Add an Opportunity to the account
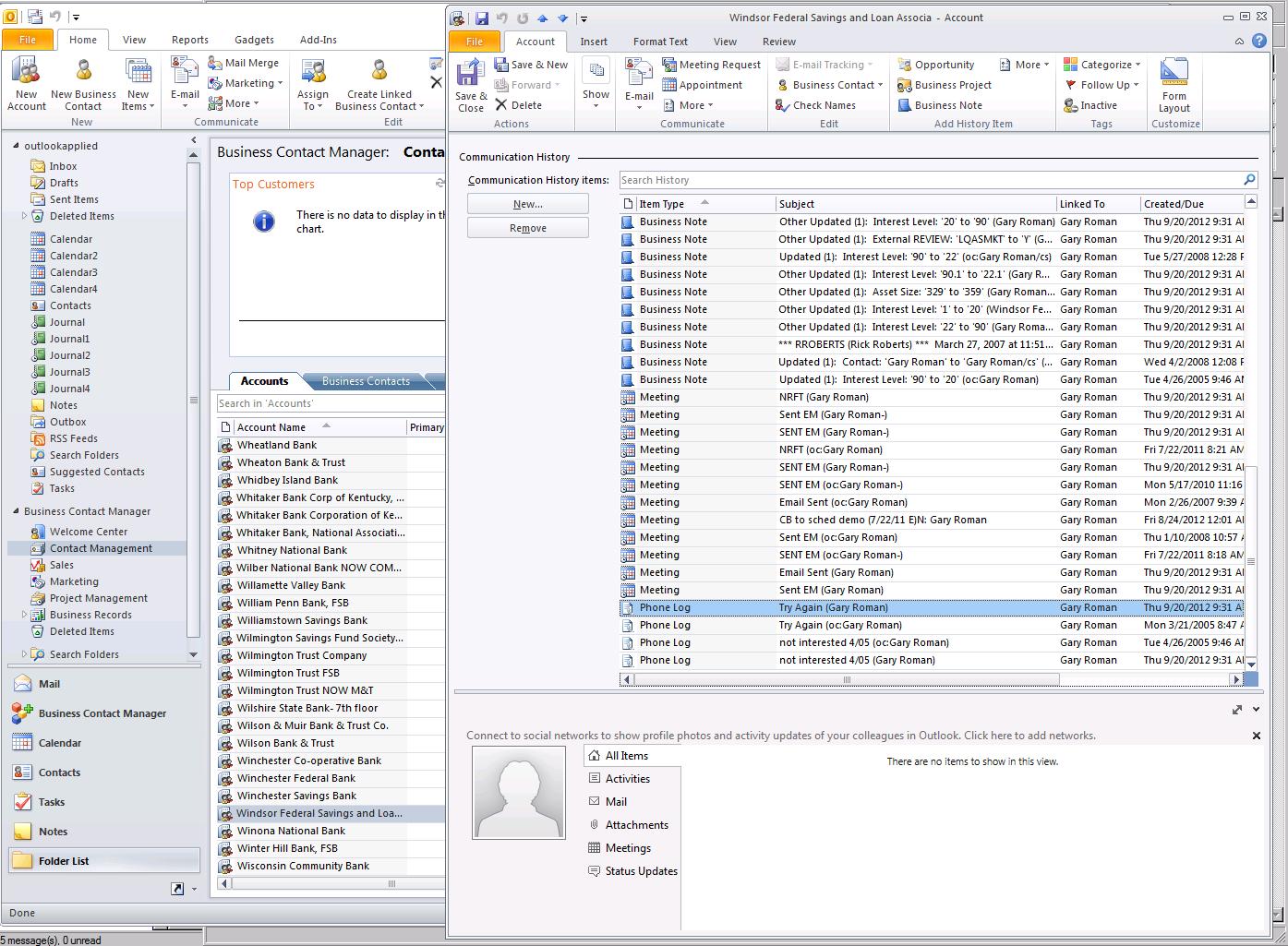The width and height of the screenshot is (1288, 946). 944,65
